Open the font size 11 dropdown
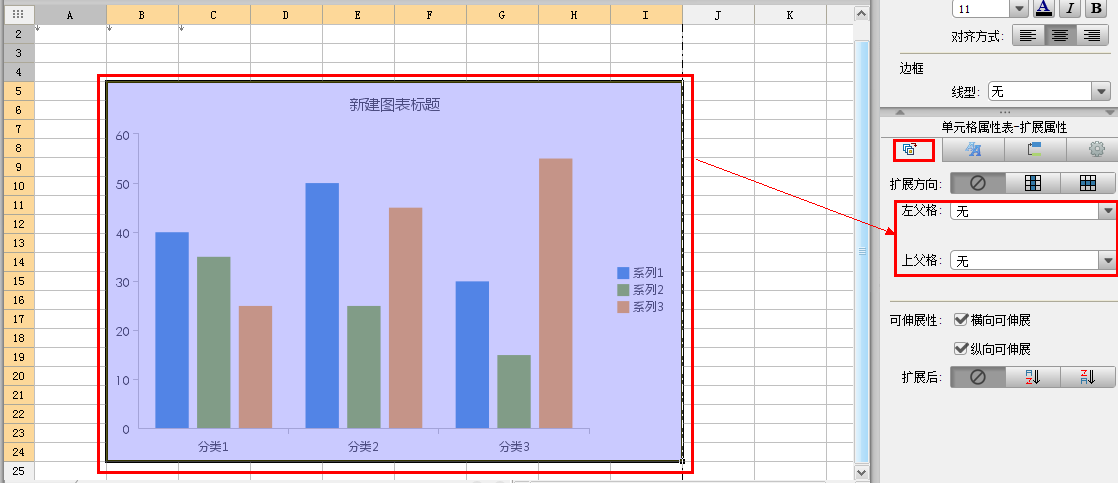The width and height of the screenshot is (1118, 483). pyautogui.click(x=1018, y=8)
